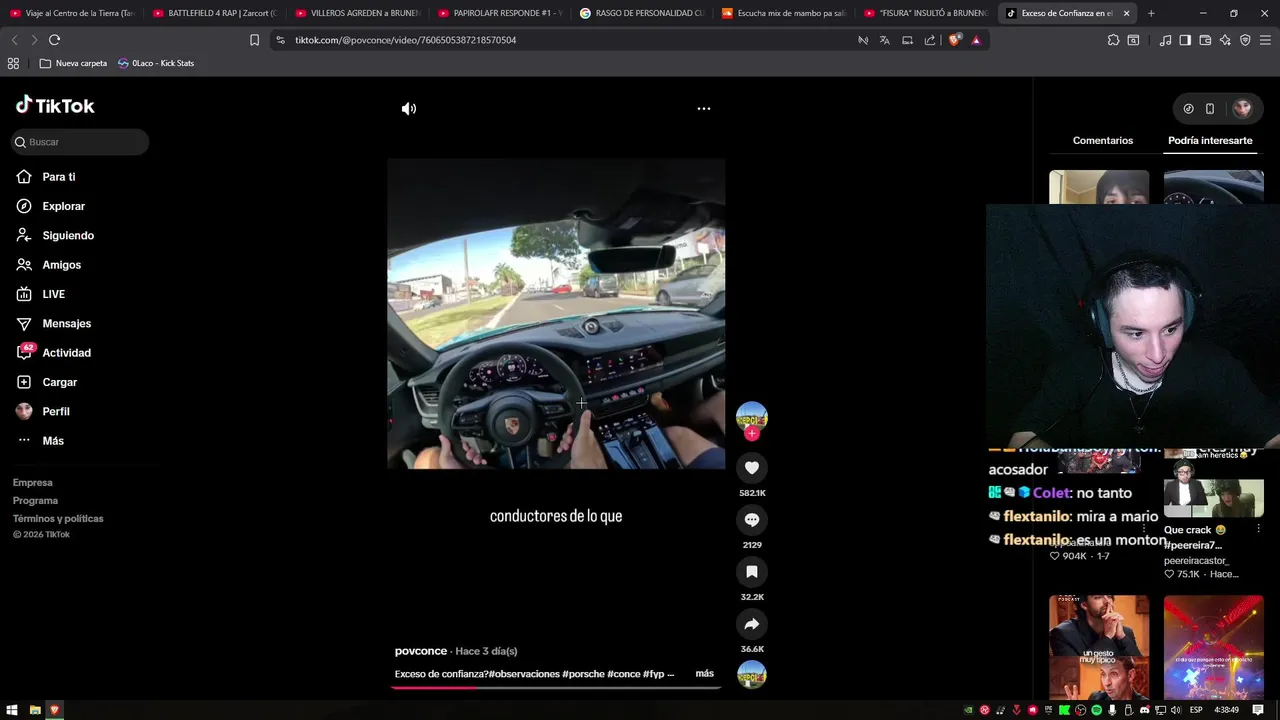Image resolution: width=1280 pixels, height=720 pixels.
Task: Open the spinning sound disc below the share button
Action: tap(752, 675)
